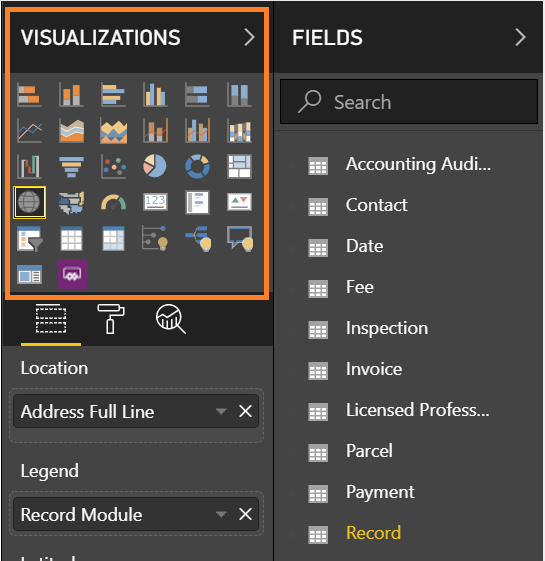Pick the Funnel chart visualization
Viewport: 545px width, 561px height.
(x=72, y=166)
